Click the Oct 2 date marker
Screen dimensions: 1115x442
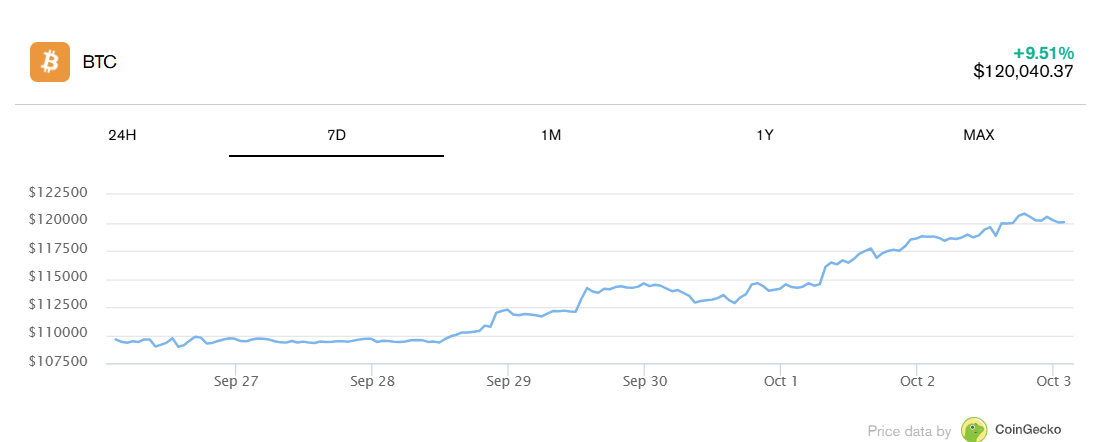coord(917,381)
